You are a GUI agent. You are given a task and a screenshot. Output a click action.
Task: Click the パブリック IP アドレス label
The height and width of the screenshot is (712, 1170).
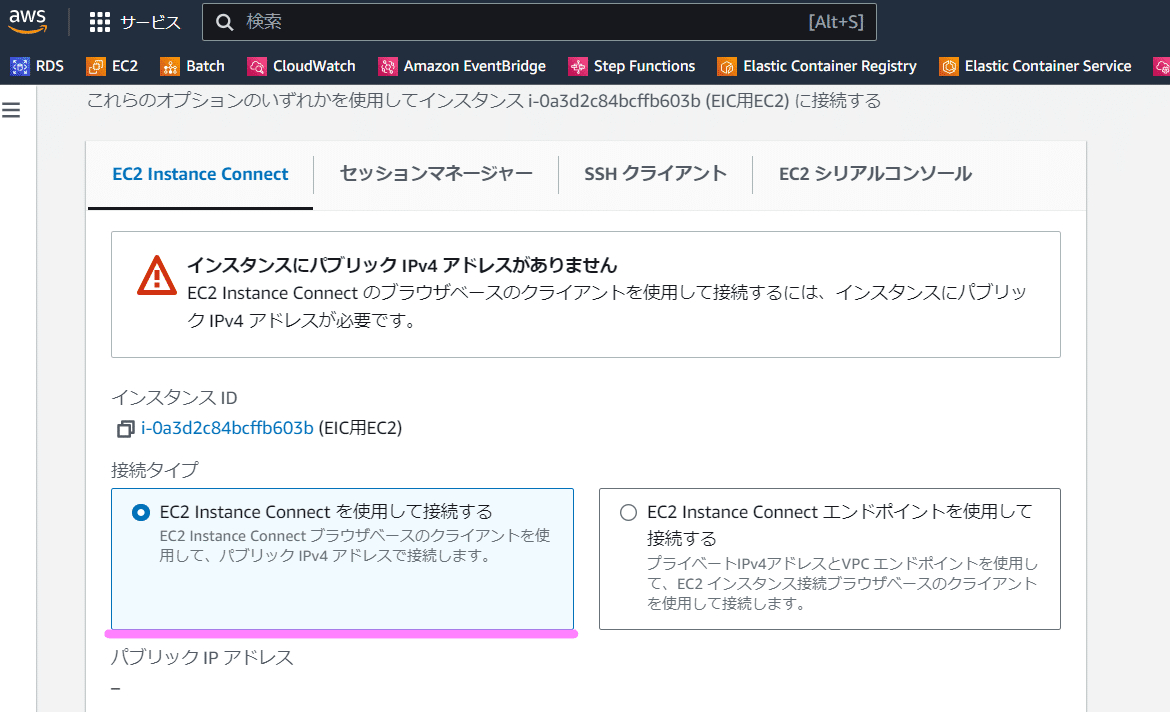[202, 657]
